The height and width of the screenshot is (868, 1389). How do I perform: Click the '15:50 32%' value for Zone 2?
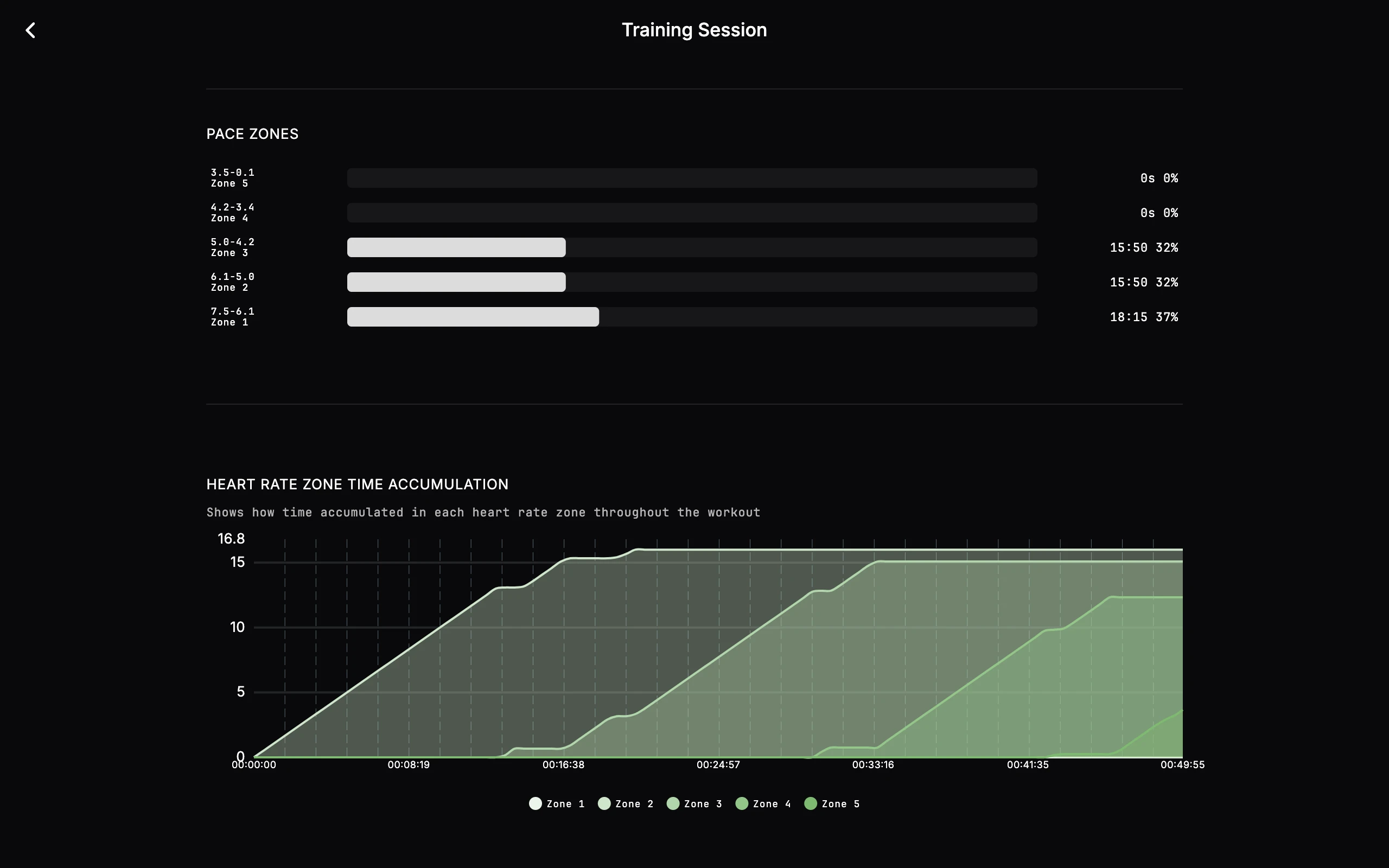coord(1143,282)
